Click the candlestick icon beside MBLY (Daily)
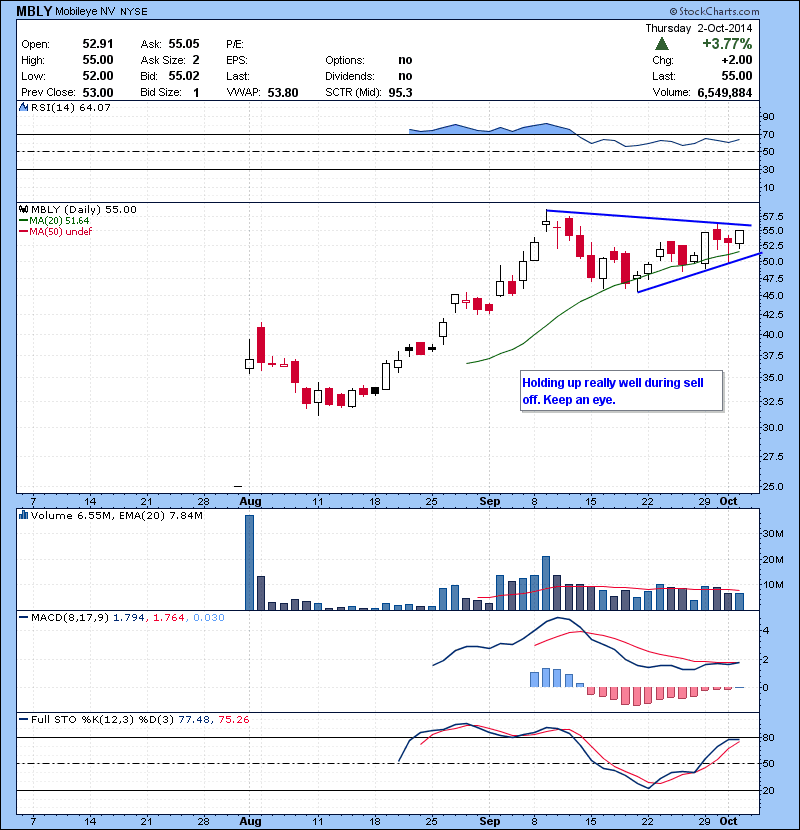This screenshot has height=830, width=800. (x=23, y=210)
